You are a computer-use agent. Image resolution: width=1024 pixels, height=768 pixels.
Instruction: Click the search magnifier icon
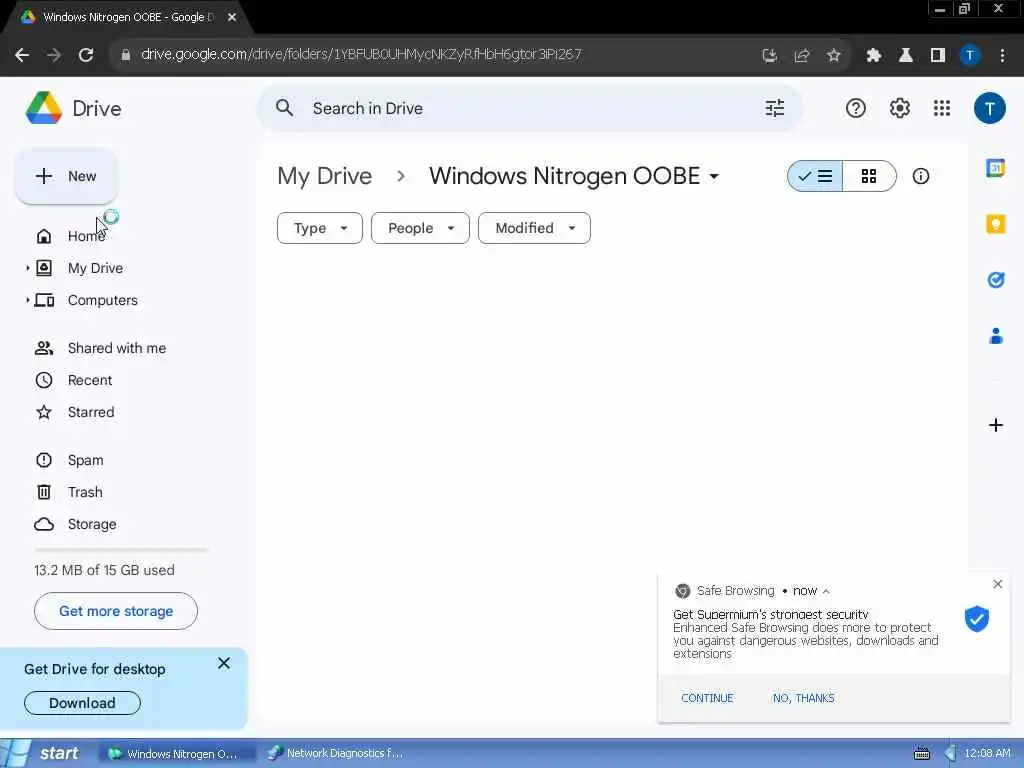(x=284, y=108)
